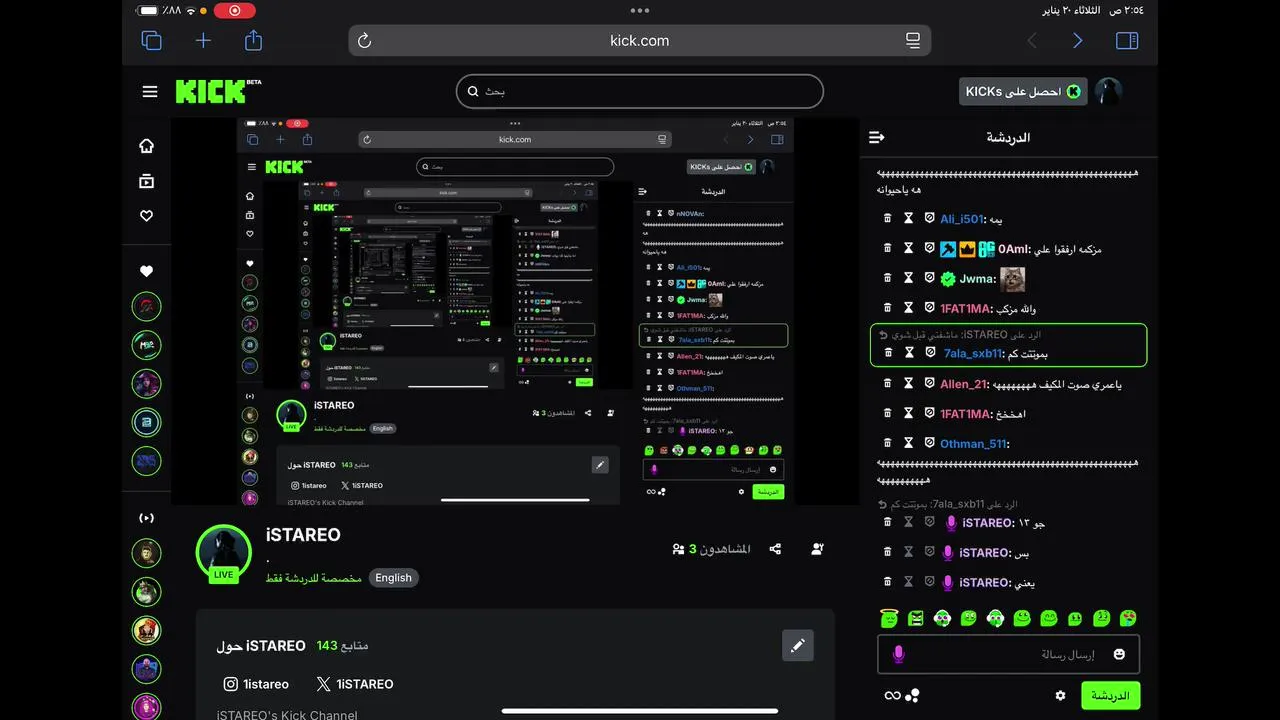This screenshot has width=1280, height=720.
Task: Open the filled heart followed channels icon
Action: click(x=146, y=271)
